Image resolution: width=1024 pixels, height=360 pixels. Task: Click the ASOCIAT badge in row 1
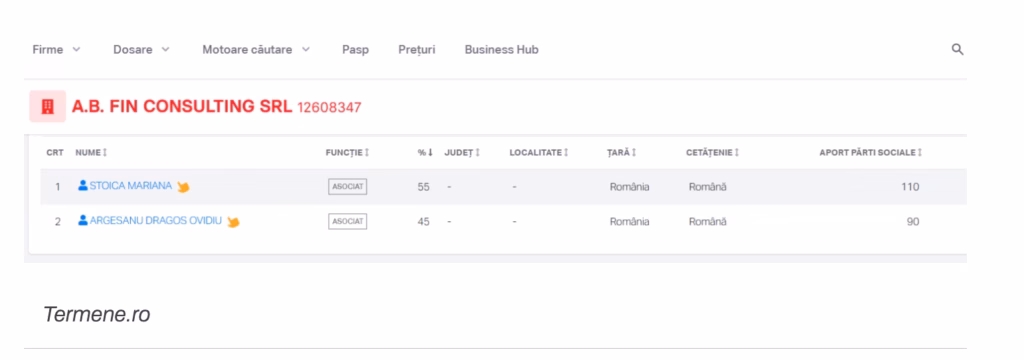[x=347, y=186]
